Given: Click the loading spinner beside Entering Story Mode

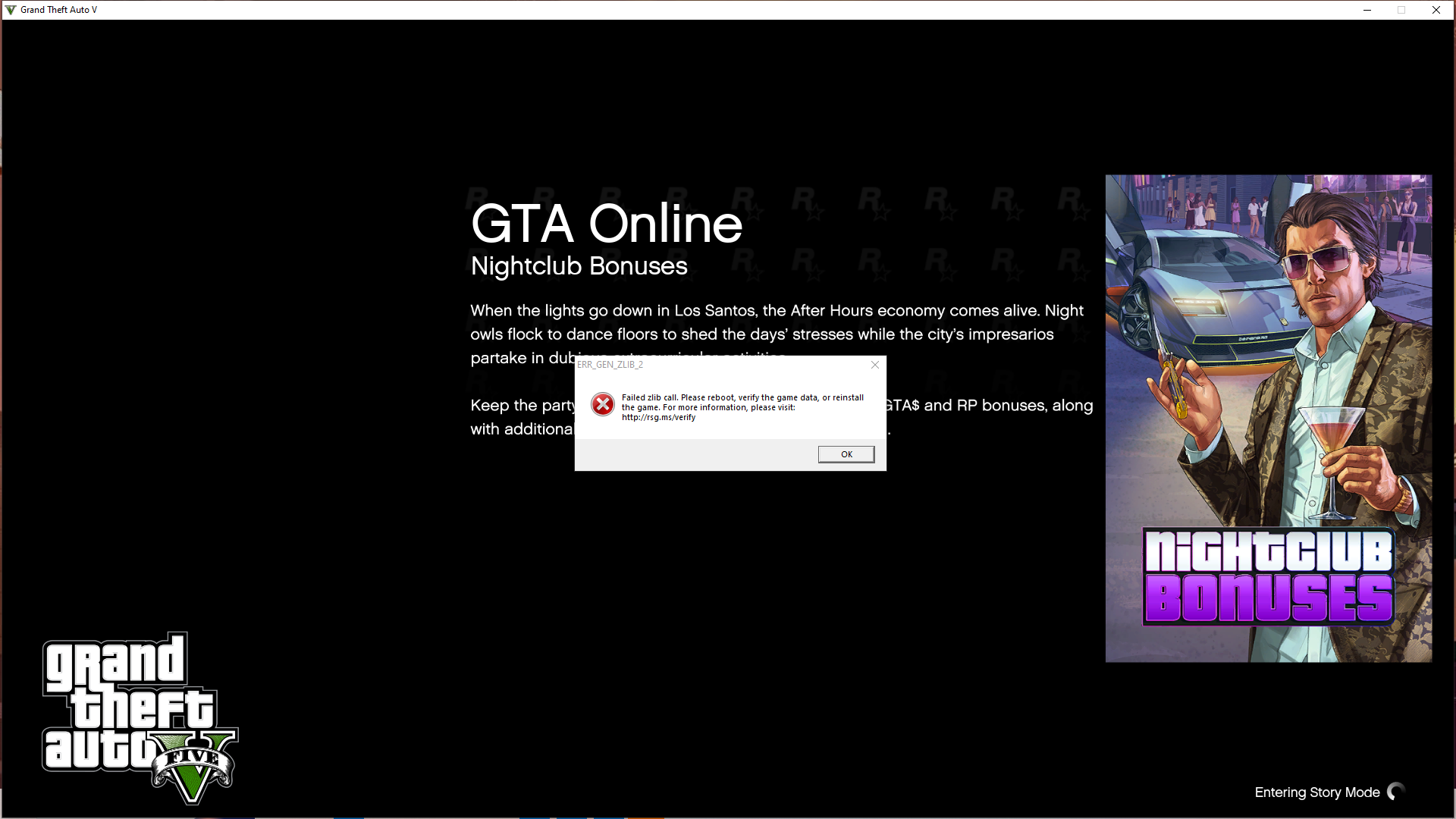Looking at the screenshot, I should pos(1396,792).
